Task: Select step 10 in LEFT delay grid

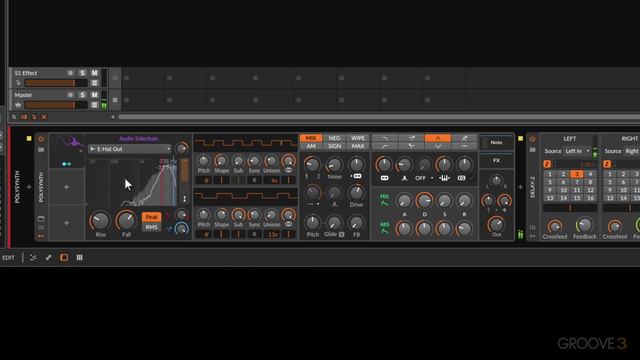Action: (x=563, y=190)
